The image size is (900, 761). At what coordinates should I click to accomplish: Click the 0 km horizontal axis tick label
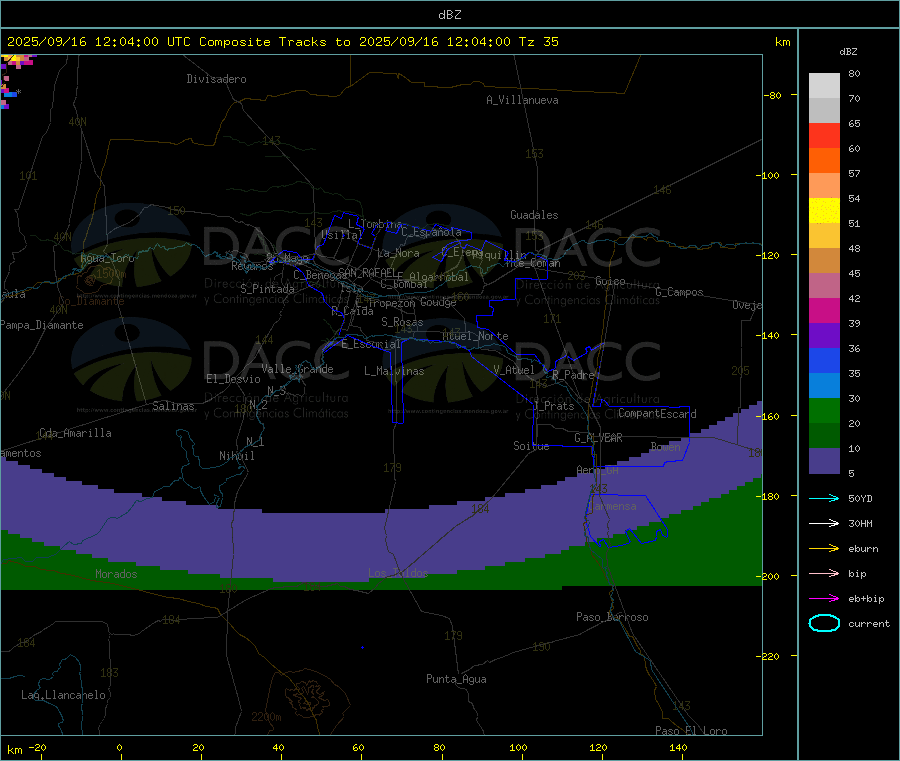pyautogui.click(x=119, y=747)
